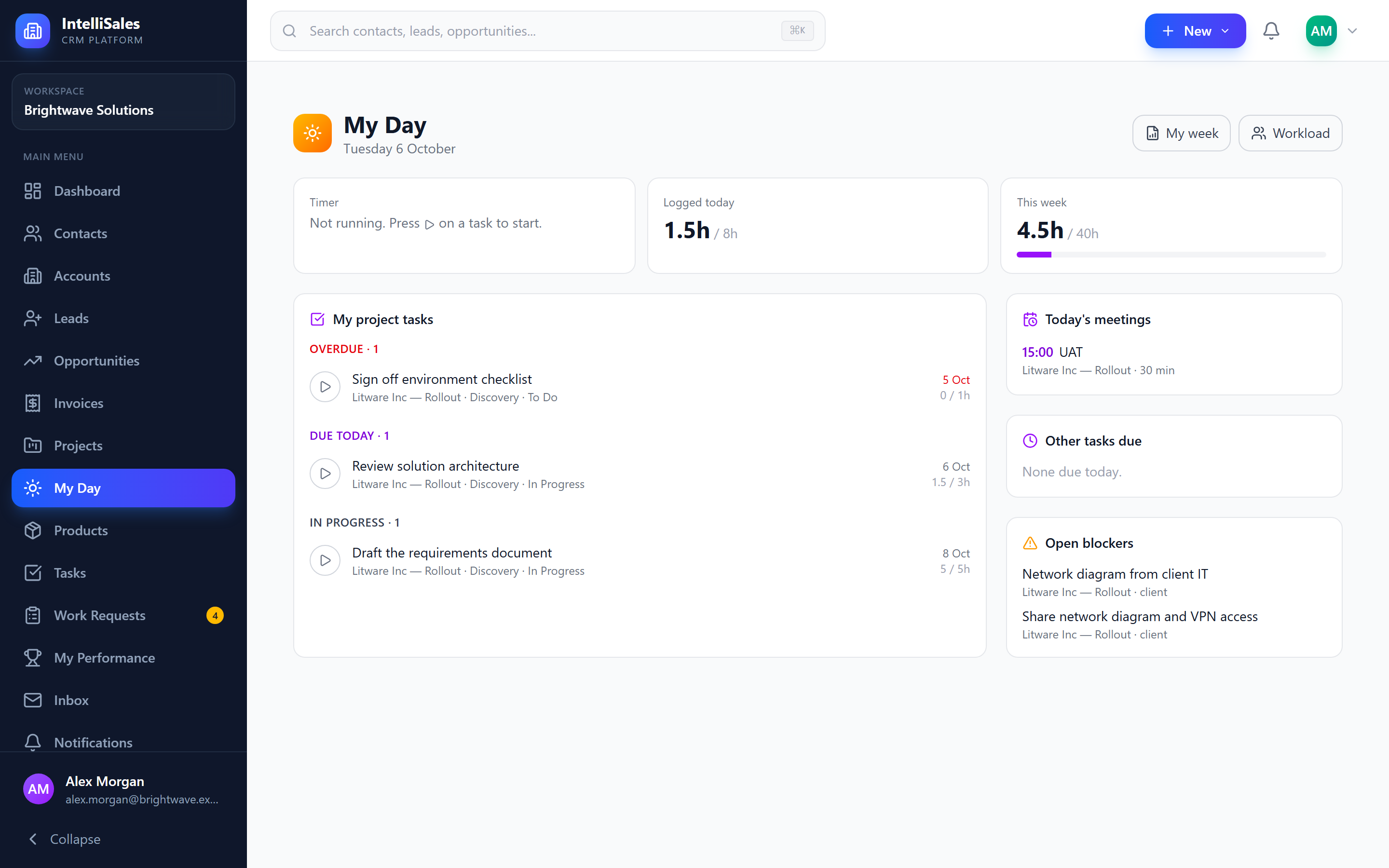Click the 1.5 / 3h logged time
The image size is (1389, 868).
tap(951, 482)
